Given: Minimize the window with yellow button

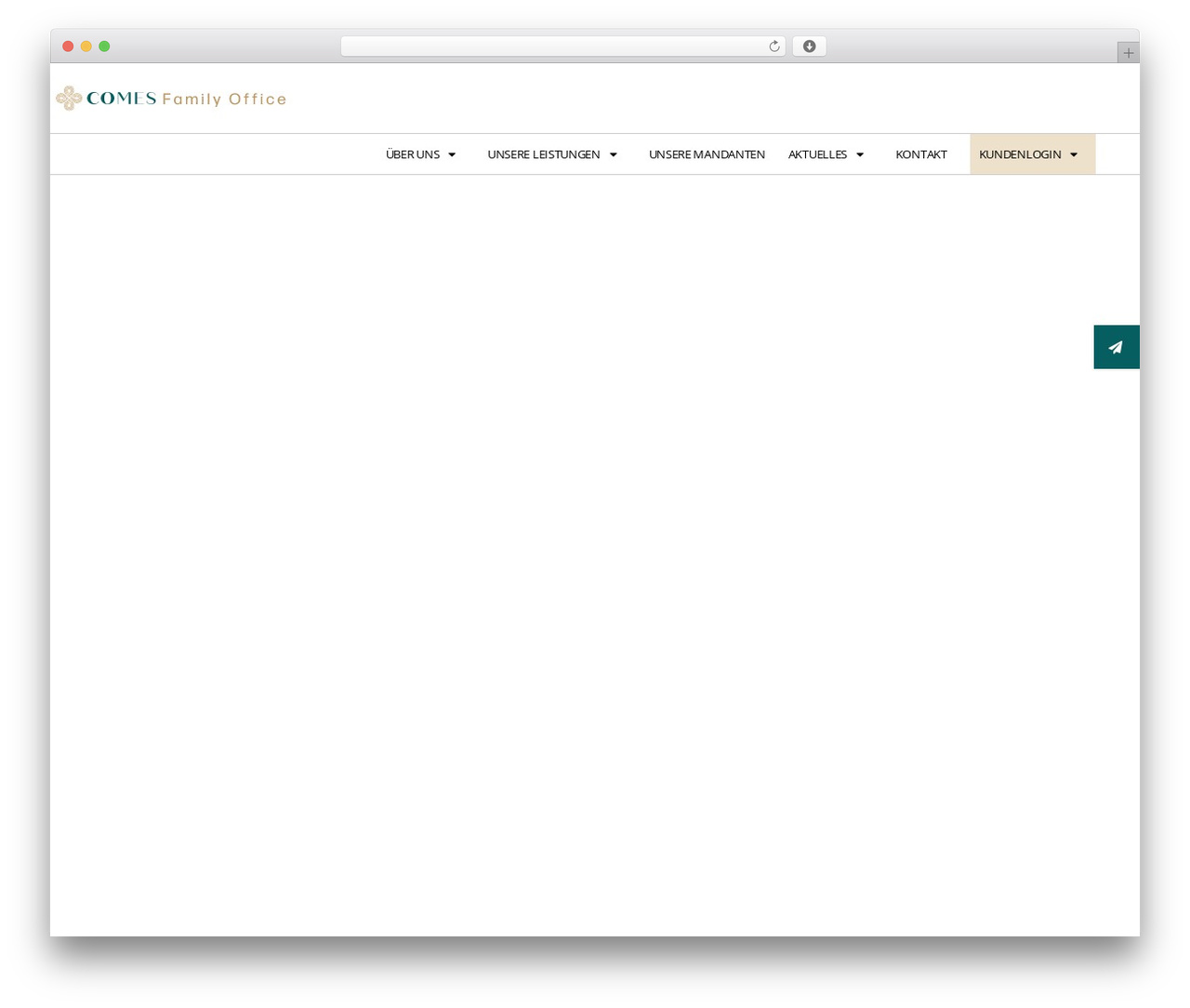Looking at the screenshot, I should point(86,46).
